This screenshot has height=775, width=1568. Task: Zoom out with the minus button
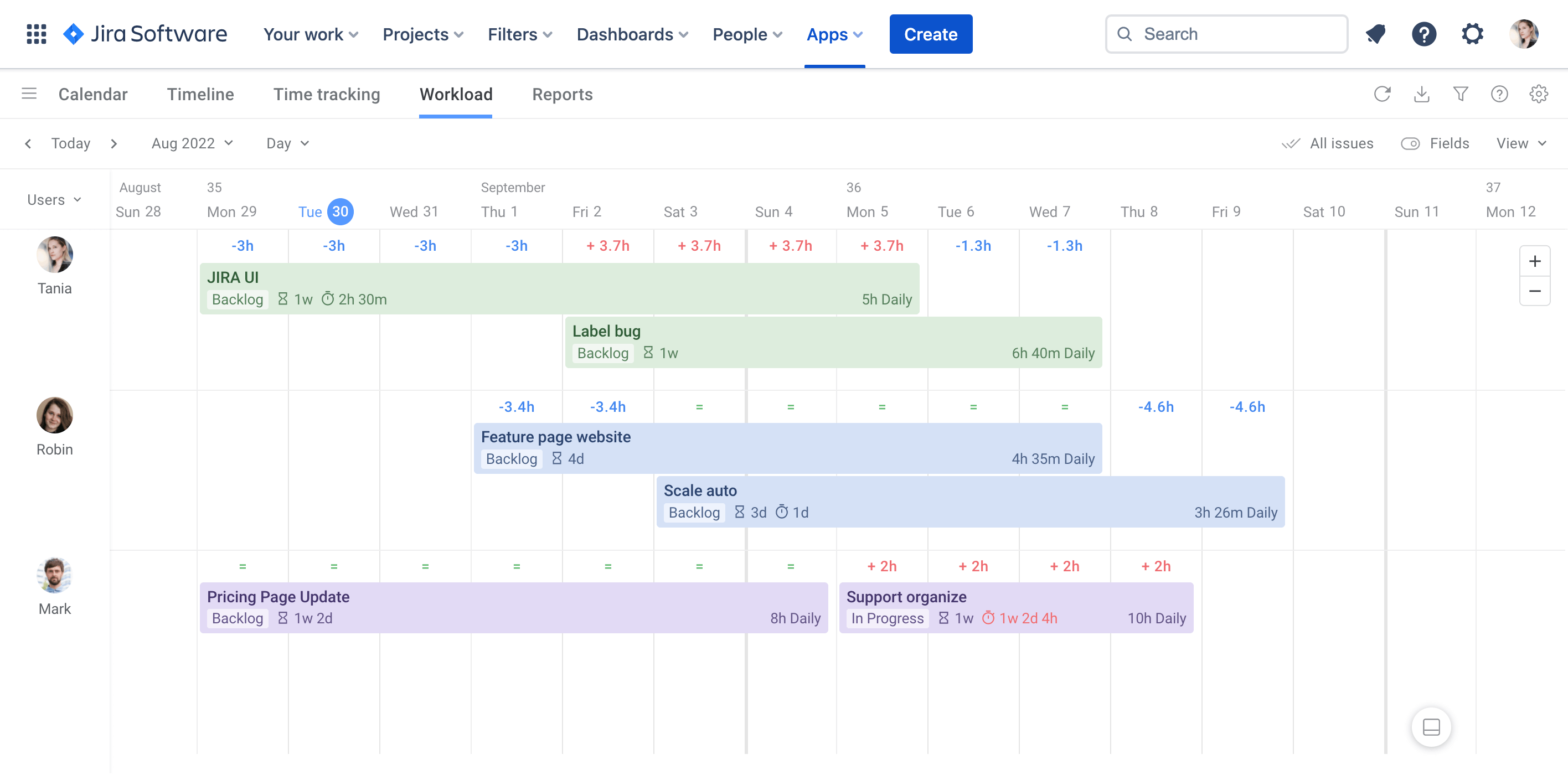click(1535, 291)
